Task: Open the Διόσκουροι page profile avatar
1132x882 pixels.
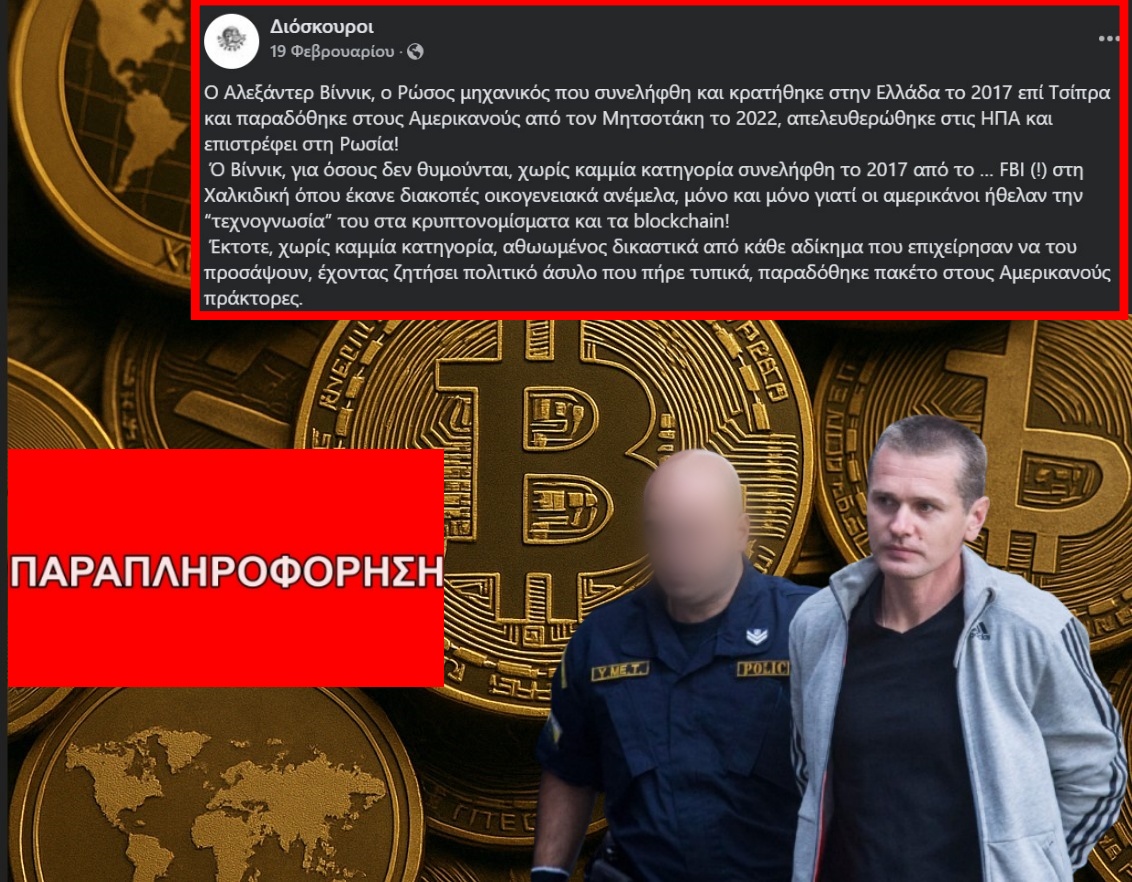Action: (231, 40)
